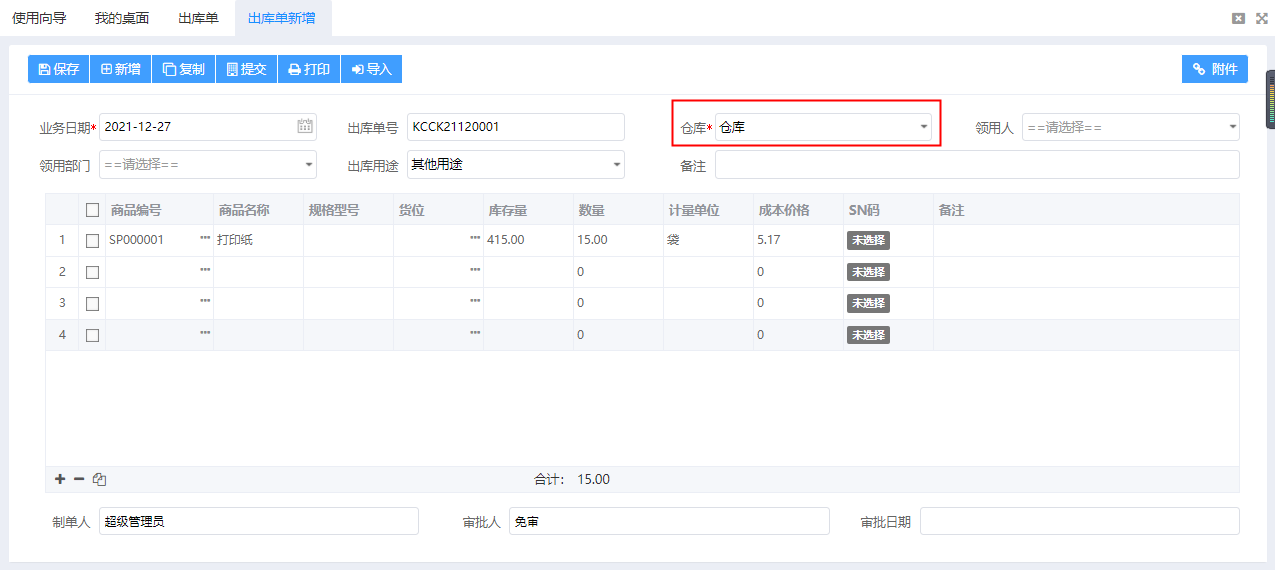Open product lookup ellipsis in row 2
Viewport: 1275px width, 570px height.
(205, 270)
